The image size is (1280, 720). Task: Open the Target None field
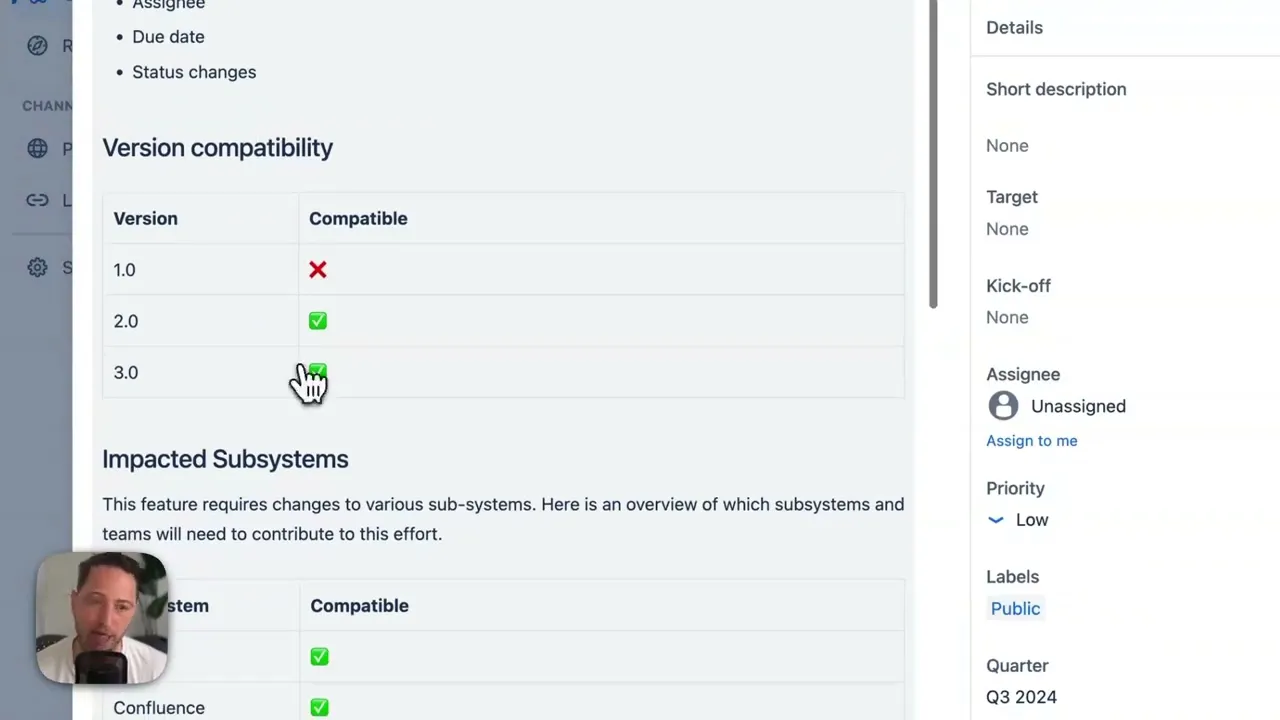coord(1007,229)
